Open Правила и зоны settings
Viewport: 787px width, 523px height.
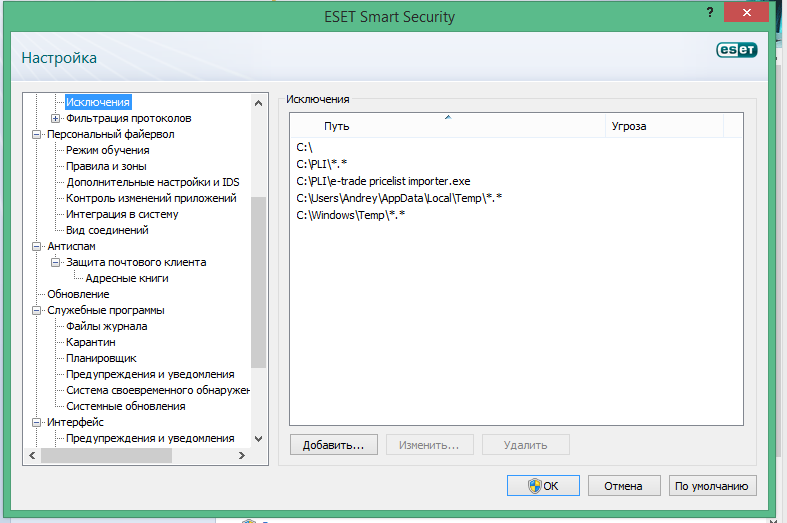coord(106,167)
